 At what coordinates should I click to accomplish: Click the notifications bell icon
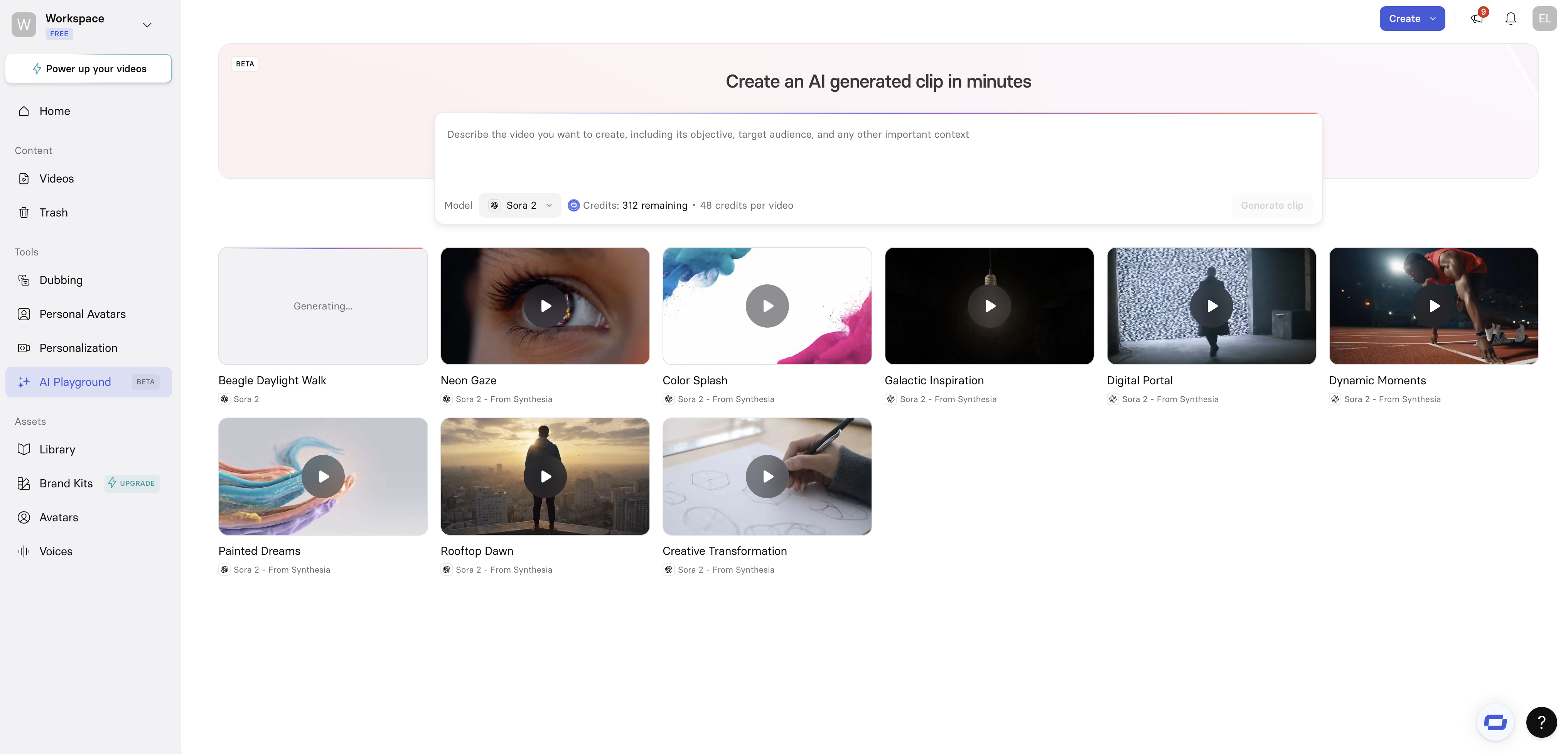pos(1510,19)
